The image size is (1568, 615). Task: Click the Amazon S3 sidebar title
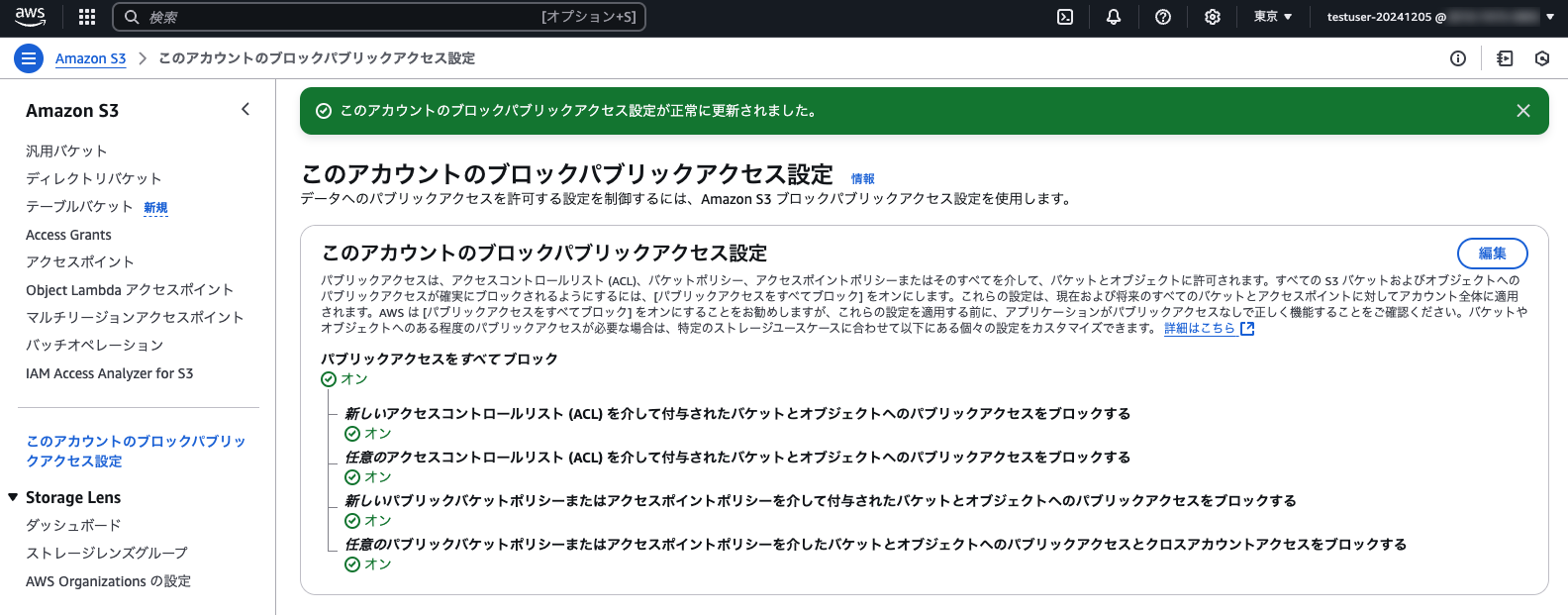[72, 111]
